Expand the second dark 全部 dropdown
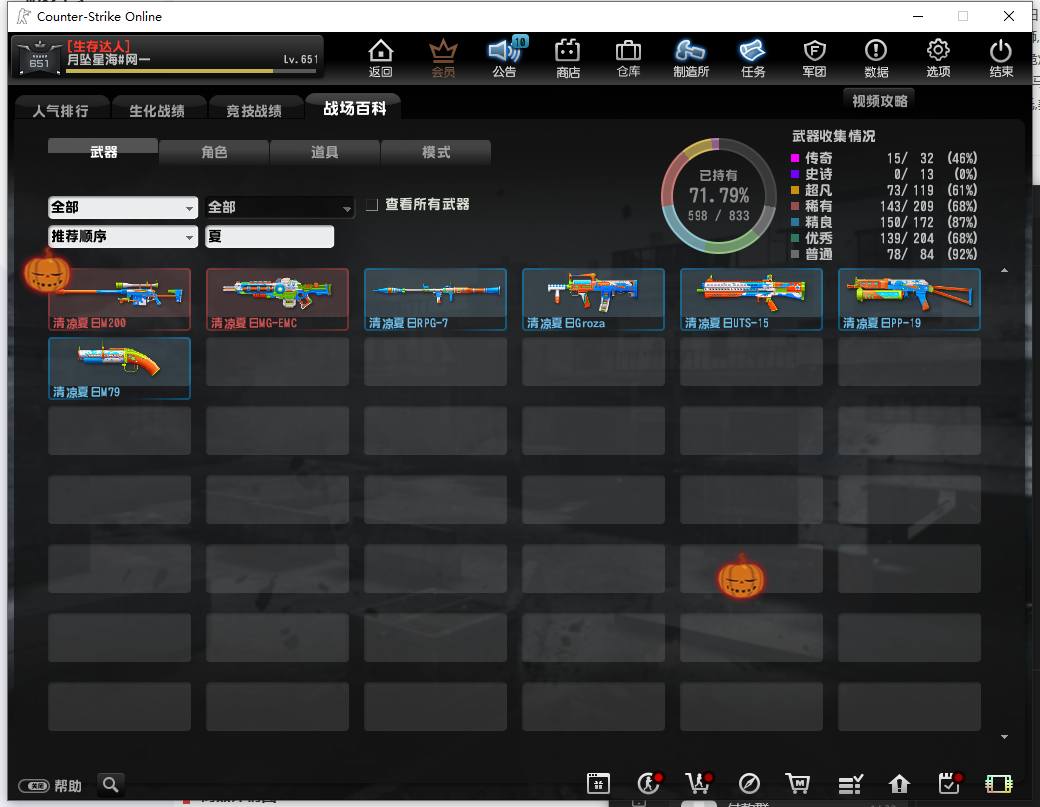The height and width of the screenshot is (807, 1040). pos(279,208)
